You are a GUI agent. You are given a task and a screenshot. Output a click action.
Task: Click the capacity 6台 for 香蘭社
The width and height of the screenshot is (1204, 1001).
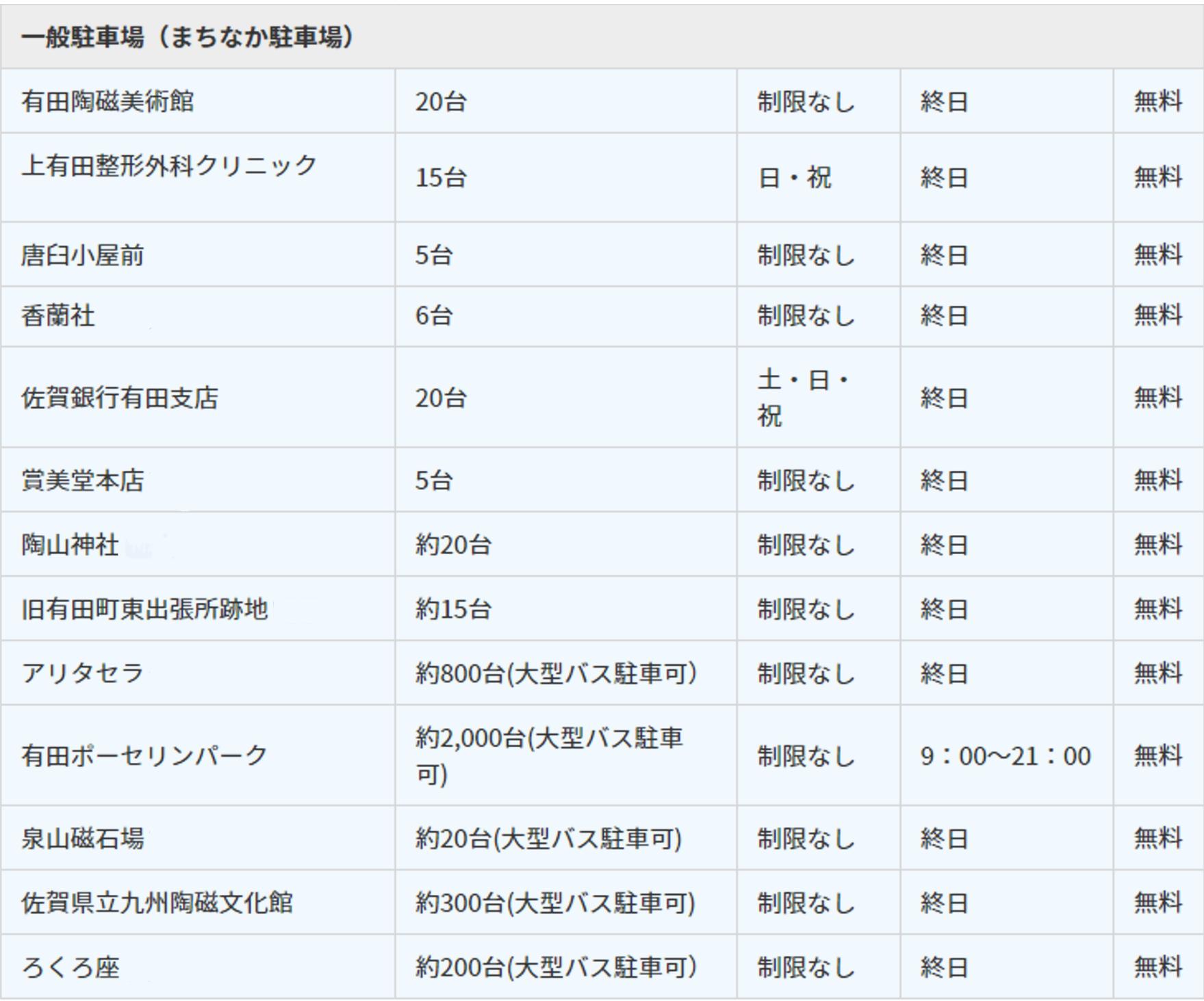tap(434, 315)
